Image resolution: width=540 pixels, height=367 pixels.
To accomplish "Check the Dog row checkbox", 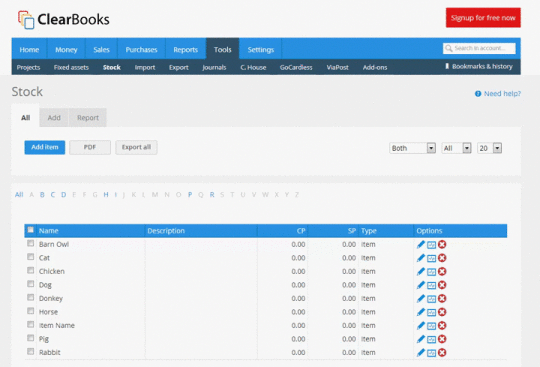I will coord(31,283).
